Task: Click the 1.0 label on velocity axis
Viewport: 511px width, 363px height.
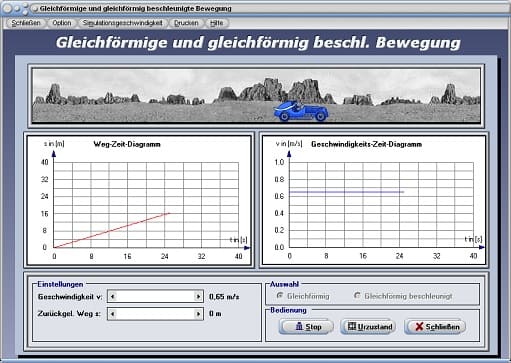Action: coord(279,162)
